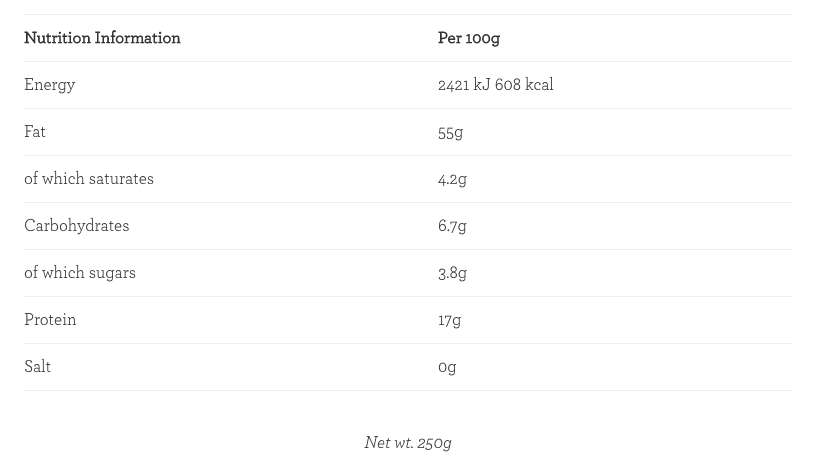Click the 6.7g carbohydrates value

point(452,226)
